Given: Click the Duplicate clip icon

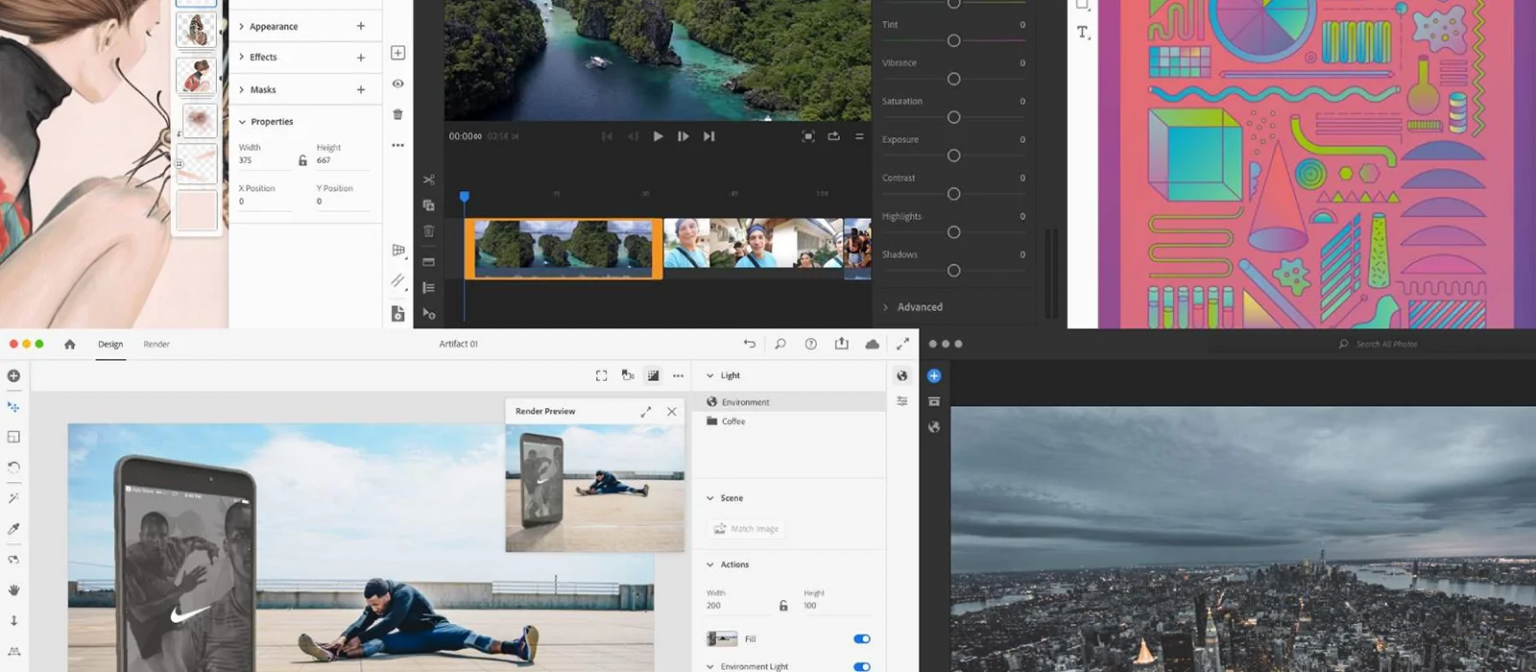Looking at the screenshot, I should click(x=428, y=206).
